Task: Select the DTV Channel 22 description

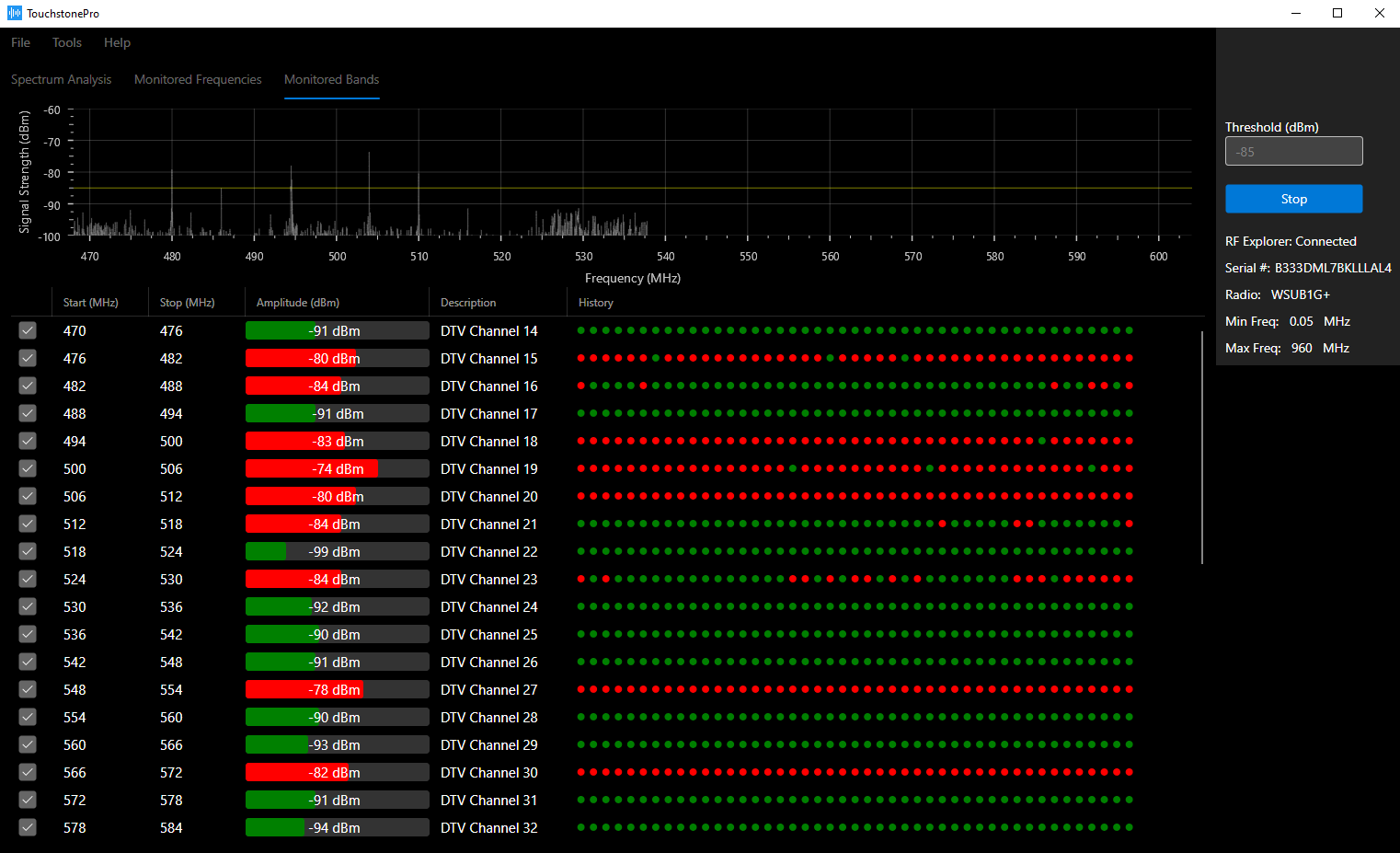Action: click(489, 551)
